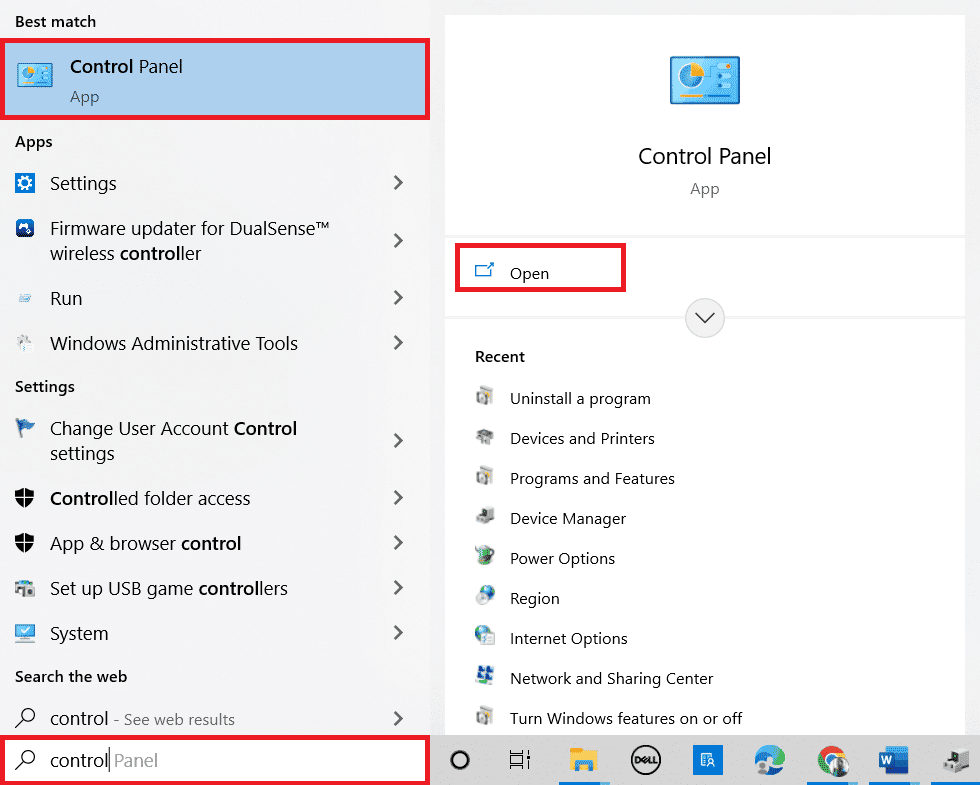The height and width of the screenshot is (785, 980).
Task: Click the Internet Options icon
Action: point(485,636)
